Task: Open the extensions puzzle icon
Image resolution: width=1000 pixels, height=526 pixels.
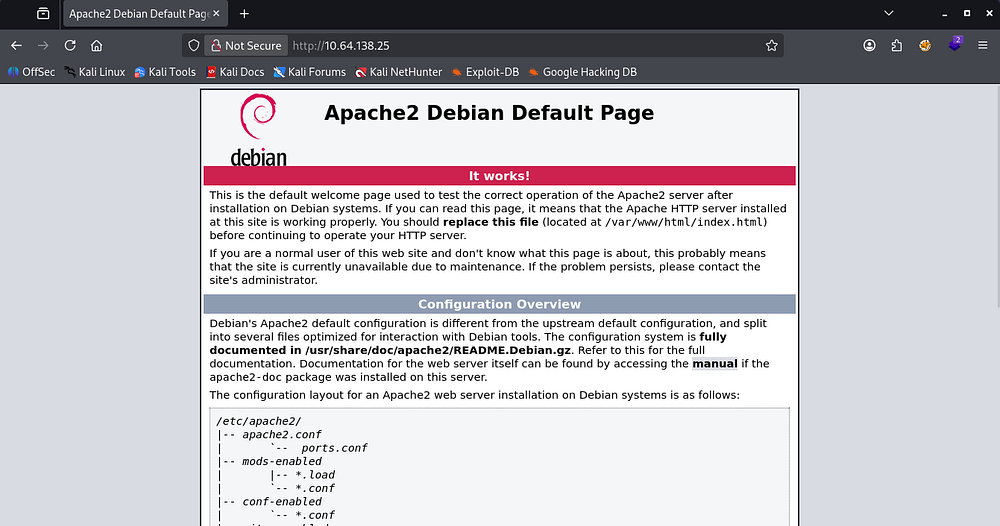Action: pos(897,45)
